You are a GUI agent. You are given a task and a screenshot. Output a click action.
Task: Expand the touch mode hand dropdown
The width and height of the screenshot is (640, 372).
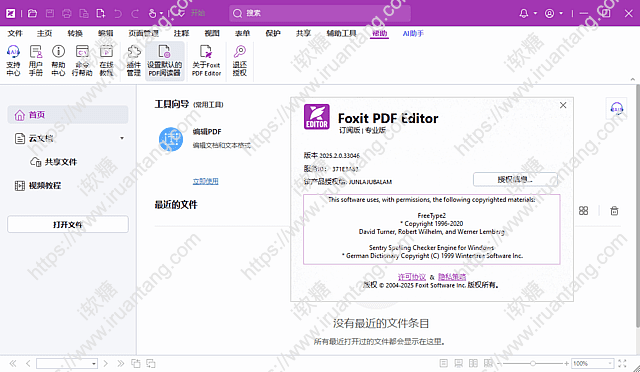point(162,13)
